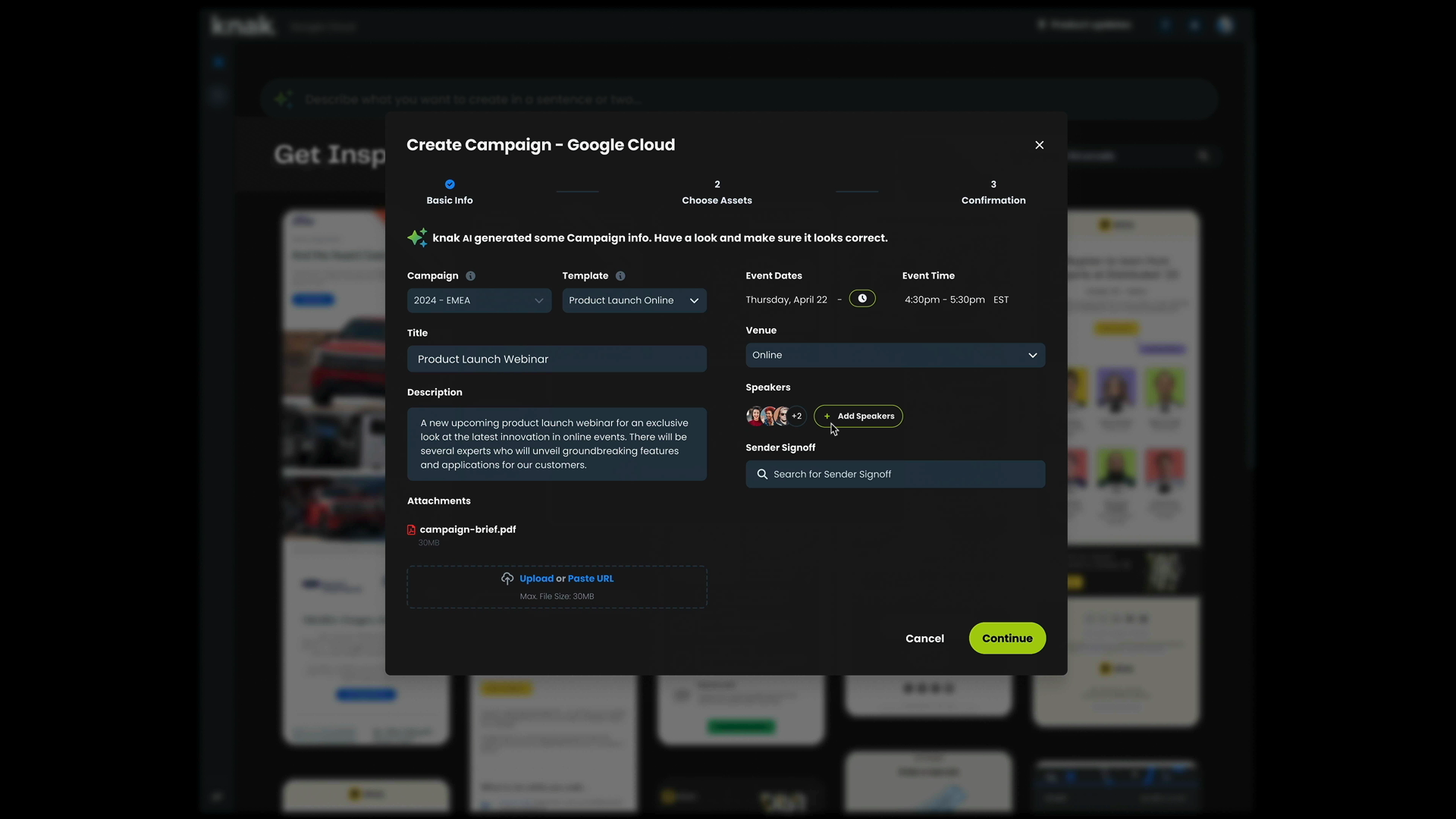Click the Title field Product Launch Webinar
1456x819 pixels.
tap(557, 359)
